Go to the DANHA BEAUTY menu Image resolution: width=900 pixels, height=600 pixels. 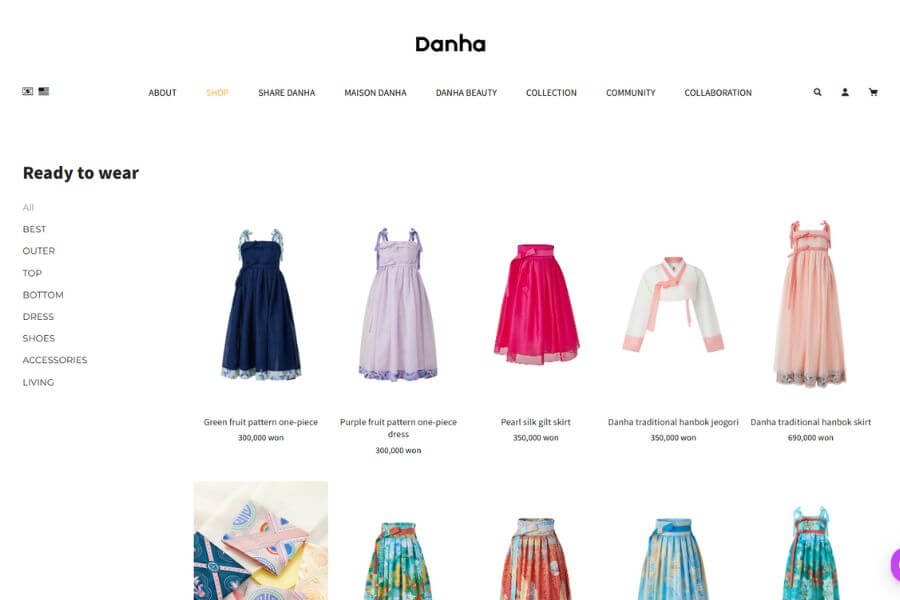click(466, 92)
